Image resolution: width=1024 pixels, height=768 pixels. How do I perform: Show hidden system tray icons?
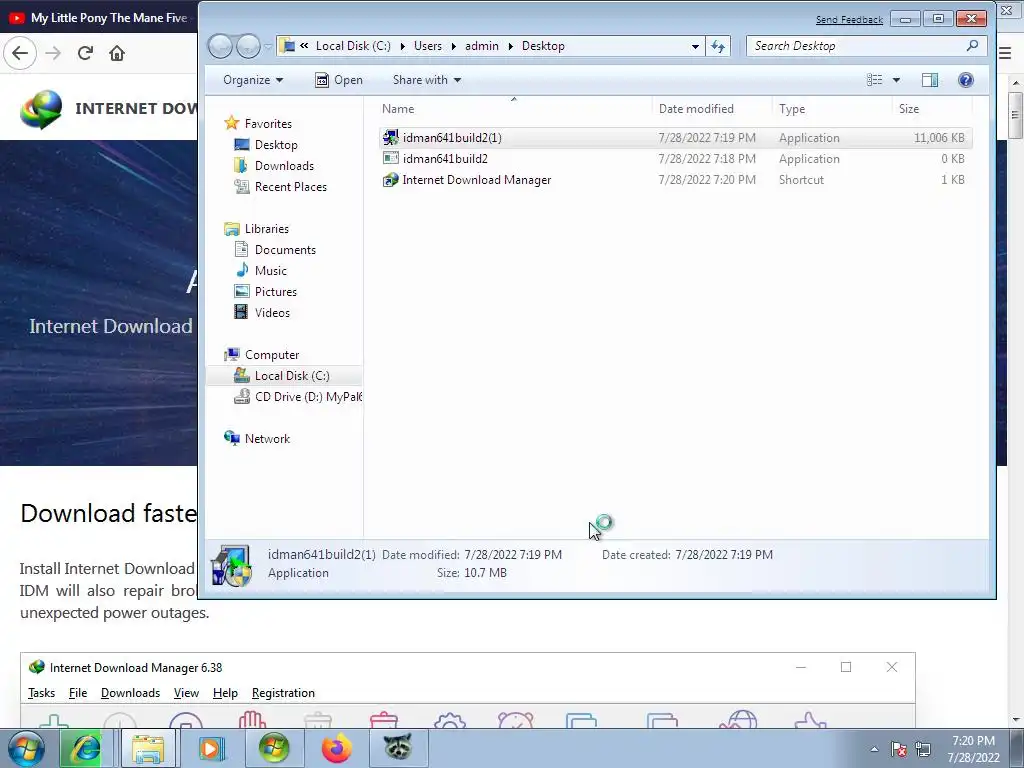coord(874,749)
